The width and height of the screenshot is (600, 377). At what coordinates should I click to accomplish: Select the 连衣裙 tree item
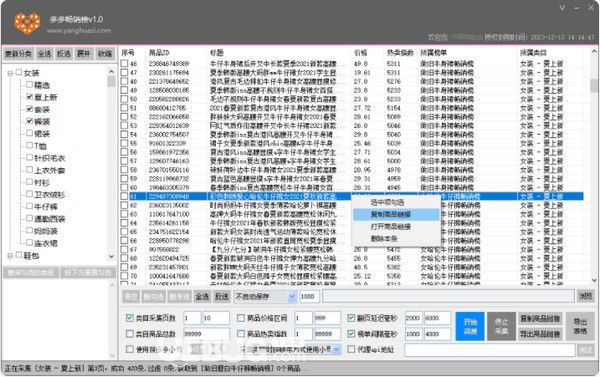point(46,243)
